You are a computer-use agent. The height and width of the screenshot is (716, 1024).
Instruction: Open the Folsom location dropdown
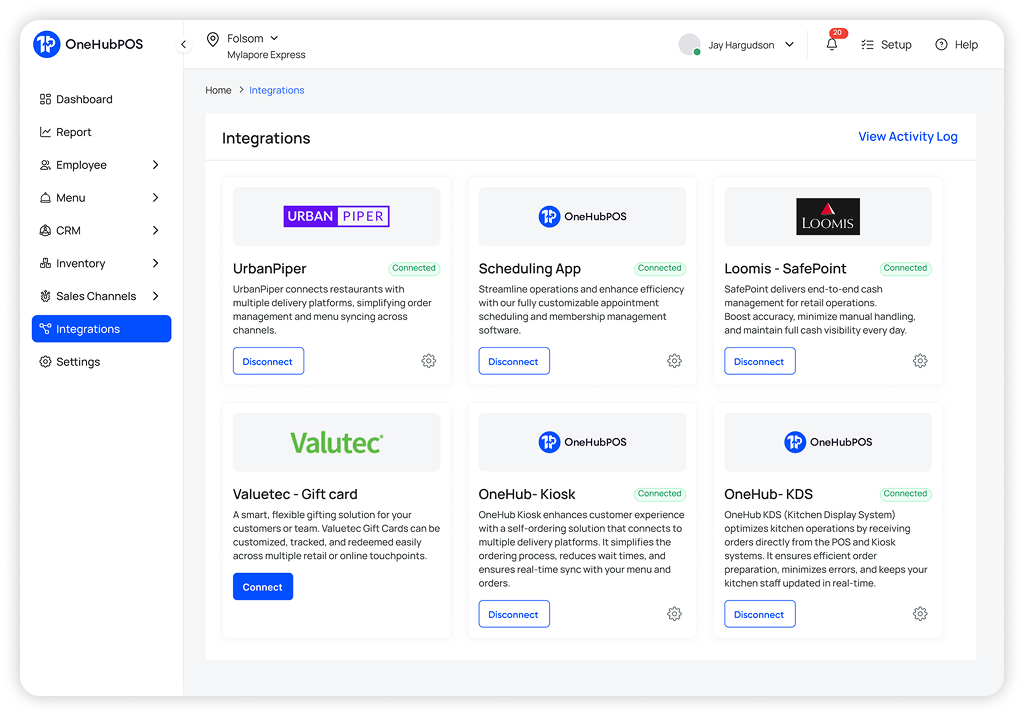pos(253,39)
